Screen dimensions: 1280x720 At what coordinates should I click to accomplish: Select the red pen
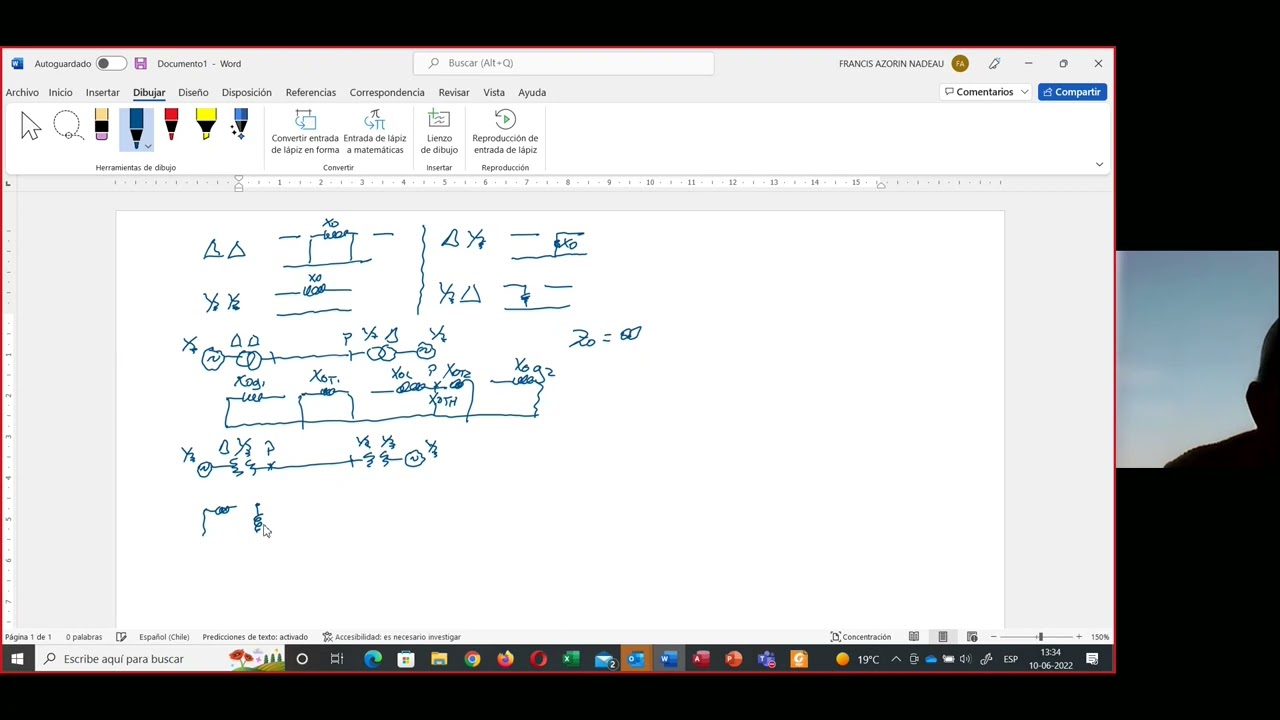[171, 125]
